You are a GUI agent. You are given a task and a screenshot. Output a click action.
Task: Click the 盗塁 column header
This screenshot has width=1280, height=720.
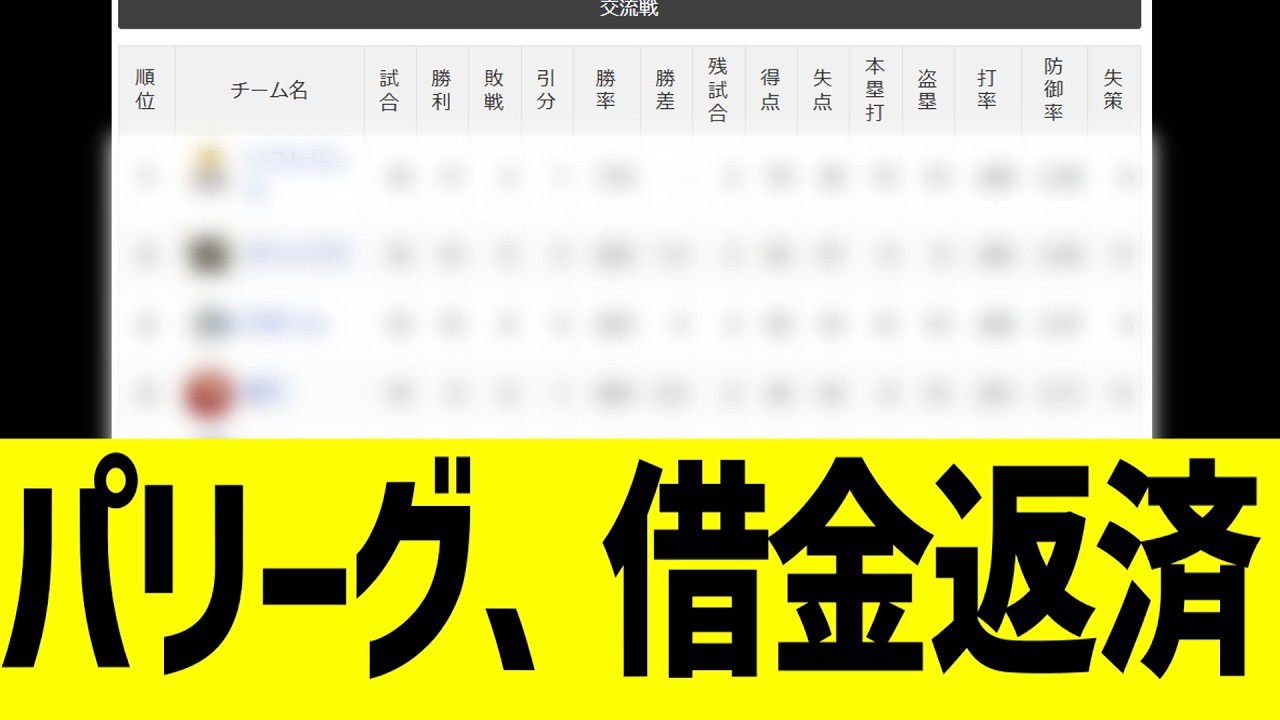pos(928,90)
